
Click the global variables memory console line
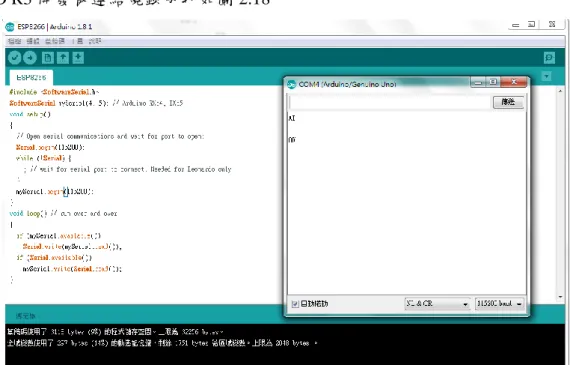coord(162,343)
